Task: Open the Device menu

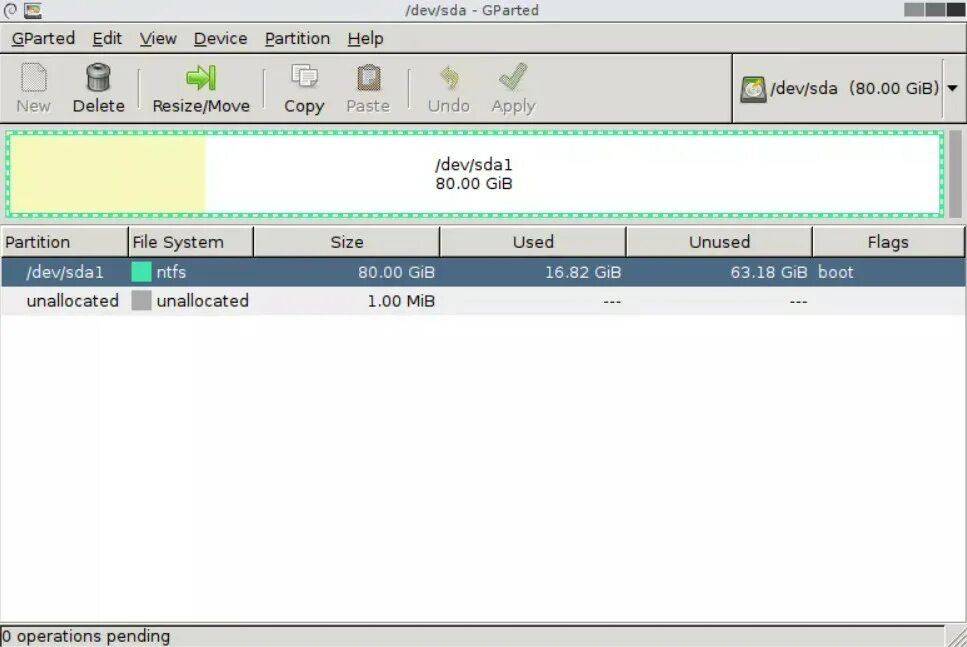Action: pos(220,38)
